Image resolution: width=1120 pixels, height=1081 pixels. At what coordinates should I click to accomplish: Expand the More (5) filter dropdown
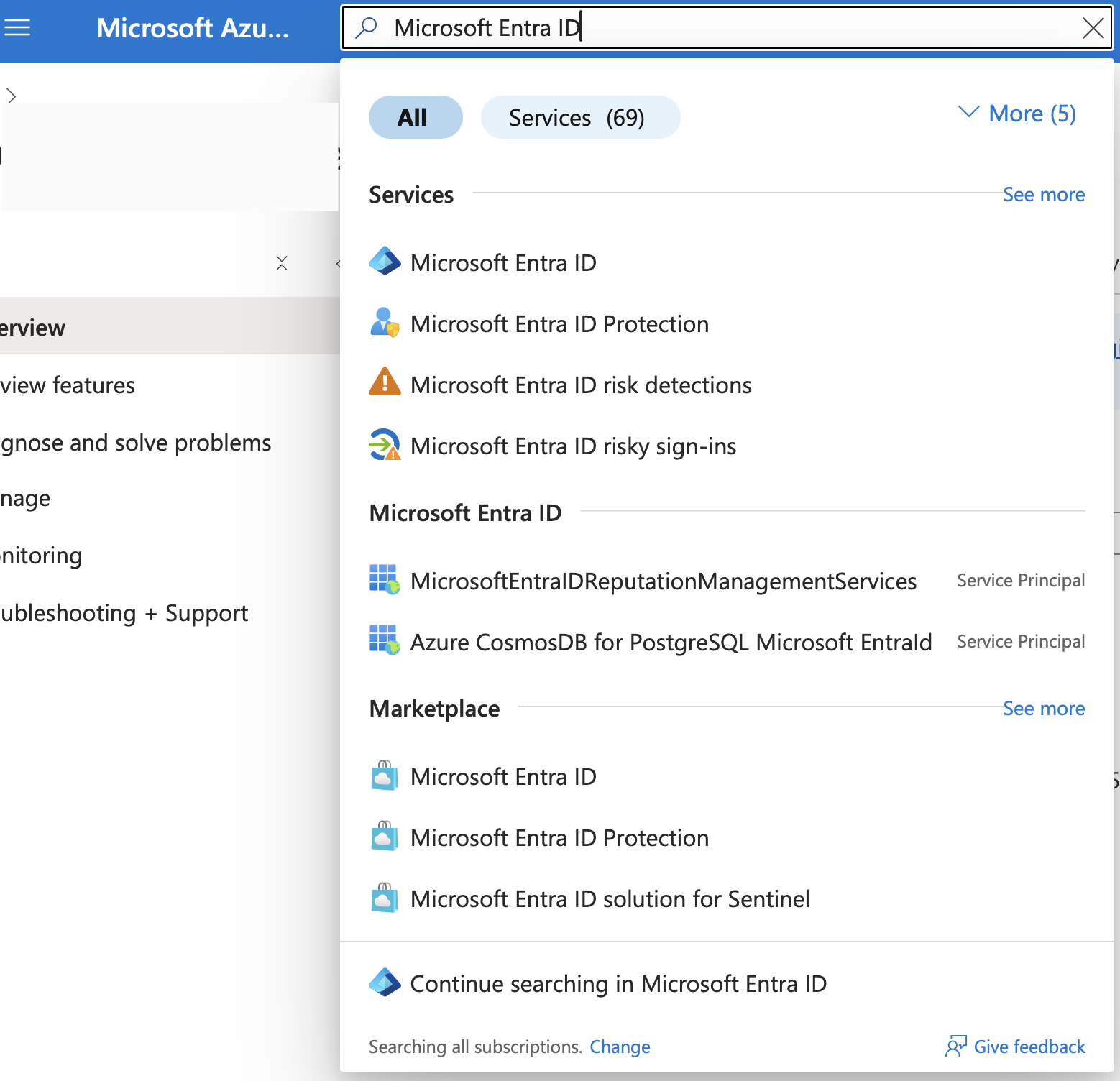point(1016,114)
